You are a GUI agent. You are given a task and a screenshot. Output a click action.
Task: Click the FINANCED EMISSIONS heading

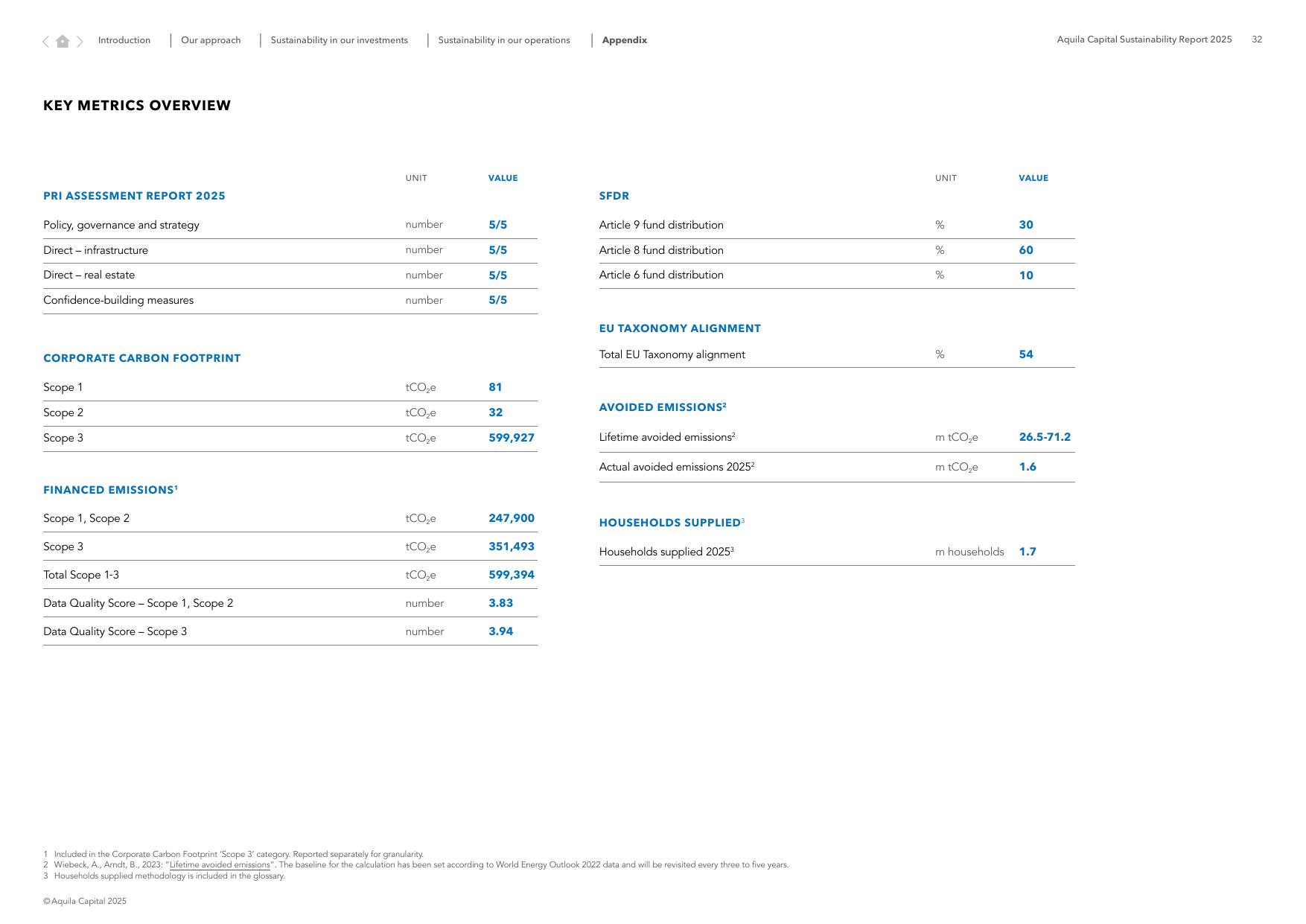110,490
